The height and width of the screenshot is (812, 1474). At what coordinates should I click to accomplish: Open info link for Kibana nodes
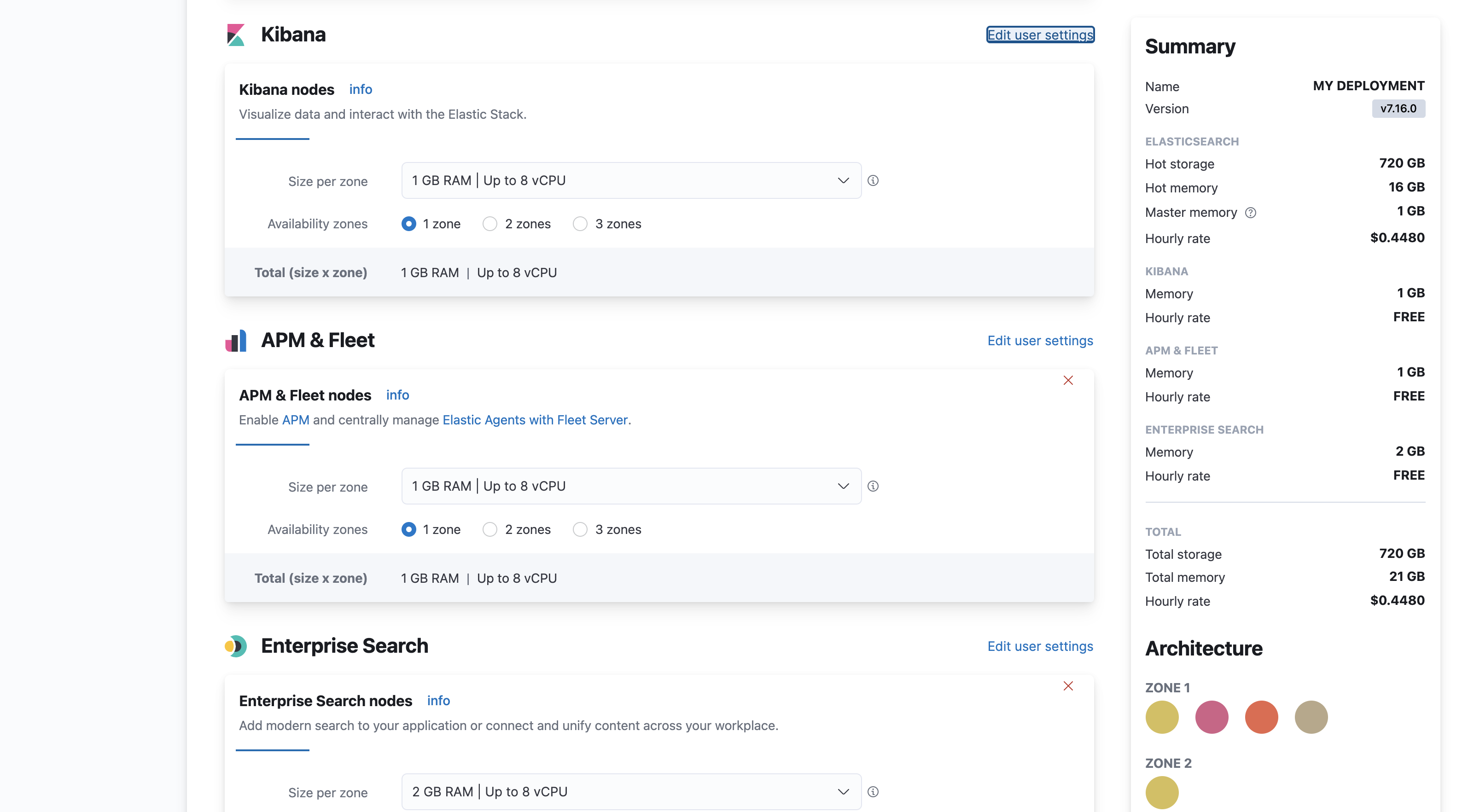(x=361, y=89)
